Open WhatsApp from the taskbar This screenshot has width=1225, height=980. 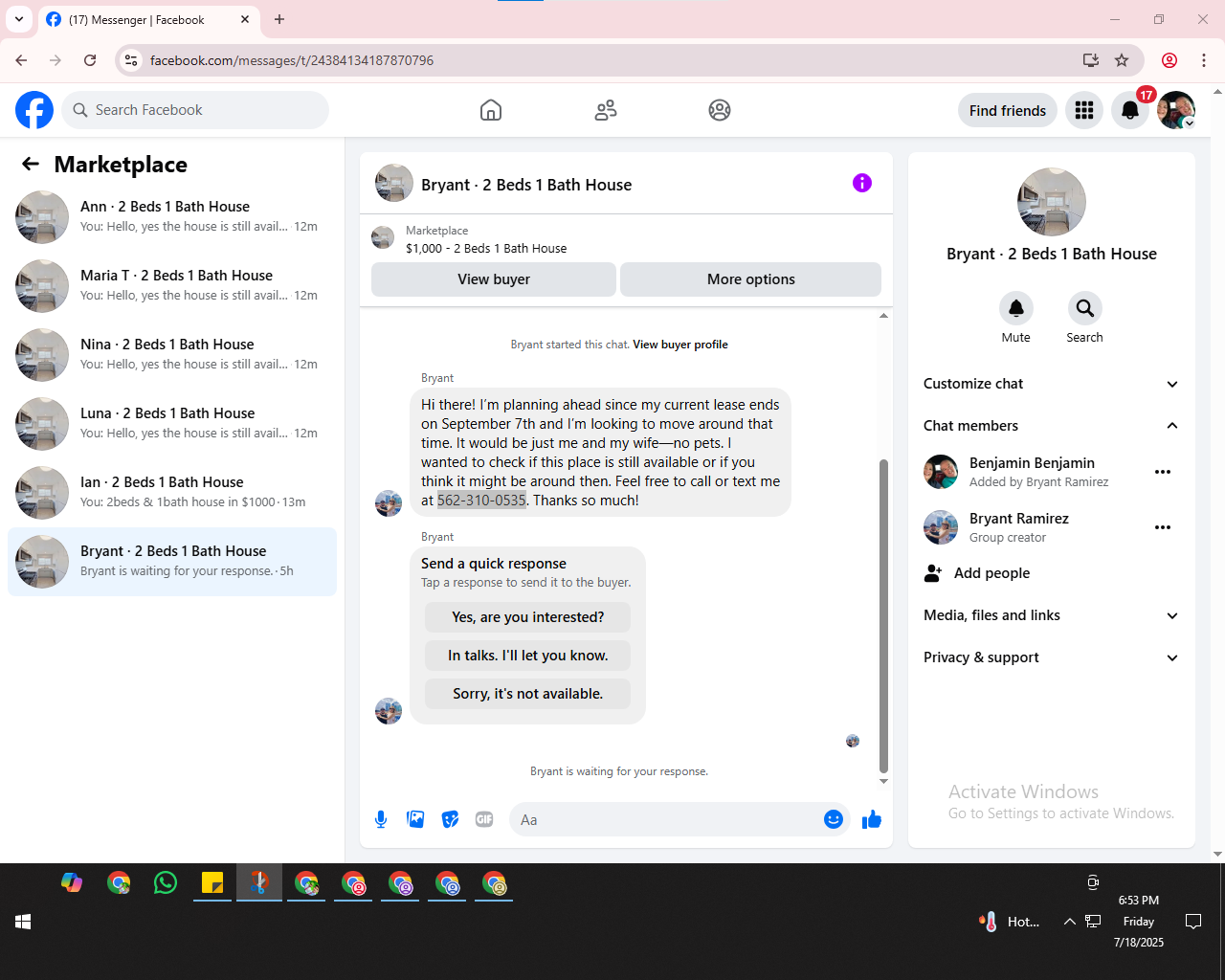166,882
